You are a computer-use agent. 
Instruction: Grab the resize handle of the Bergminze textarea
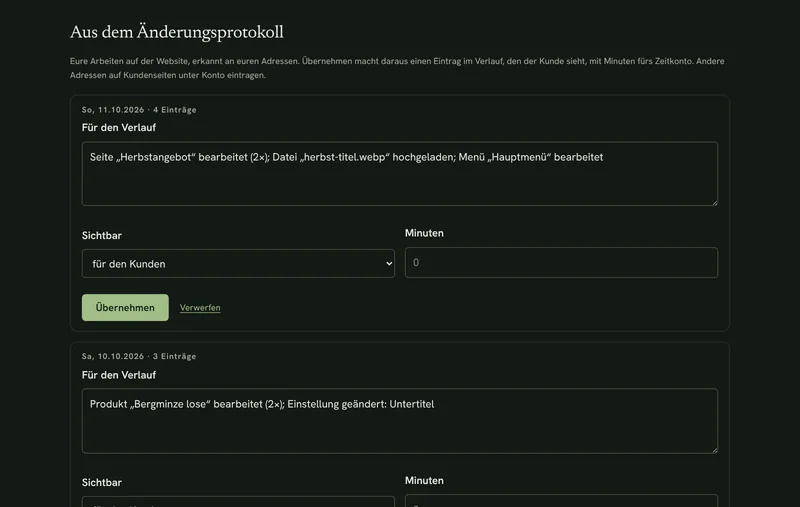715,450
